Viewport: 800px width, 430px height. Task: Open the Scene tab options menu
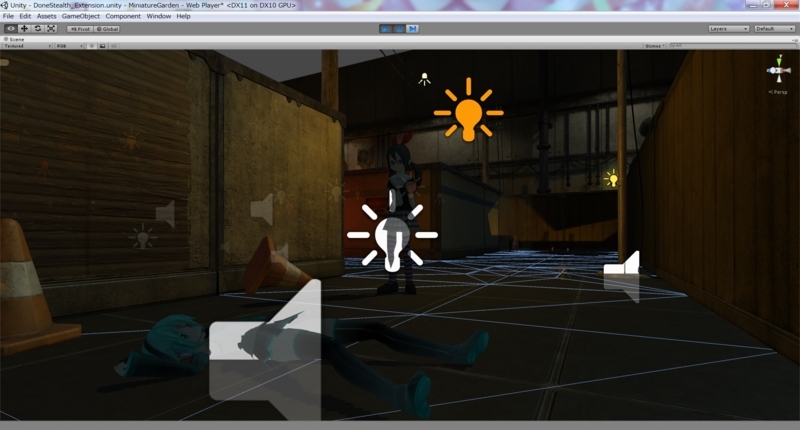[794, 39]
